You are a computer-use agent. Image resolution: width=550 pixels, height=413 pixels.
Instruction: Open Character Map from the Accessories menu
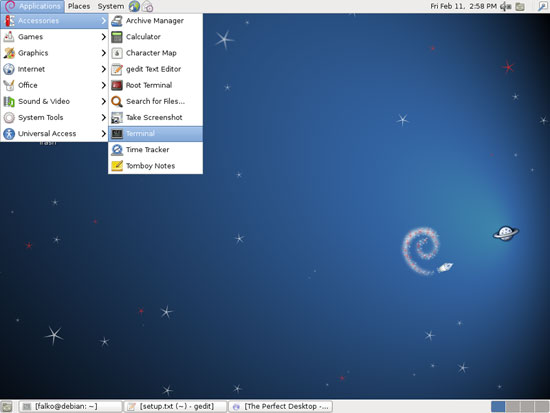click(155, 53)
